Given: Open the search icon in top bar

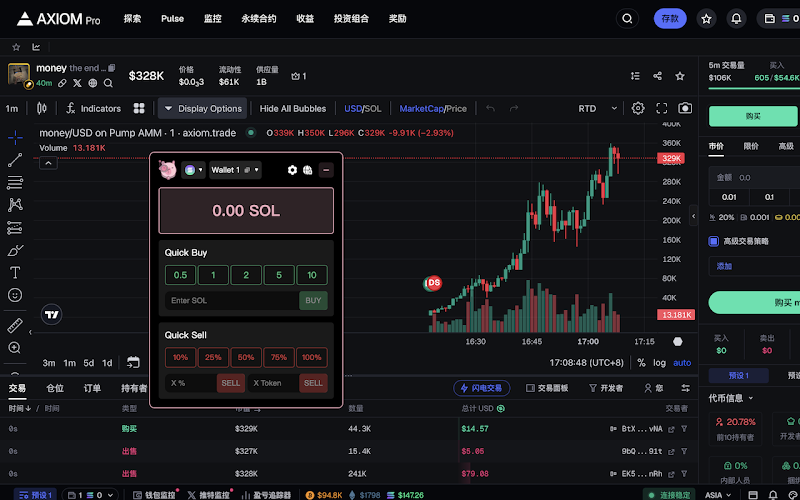Looking at the screenshot, I should click(x=627, y=19).
